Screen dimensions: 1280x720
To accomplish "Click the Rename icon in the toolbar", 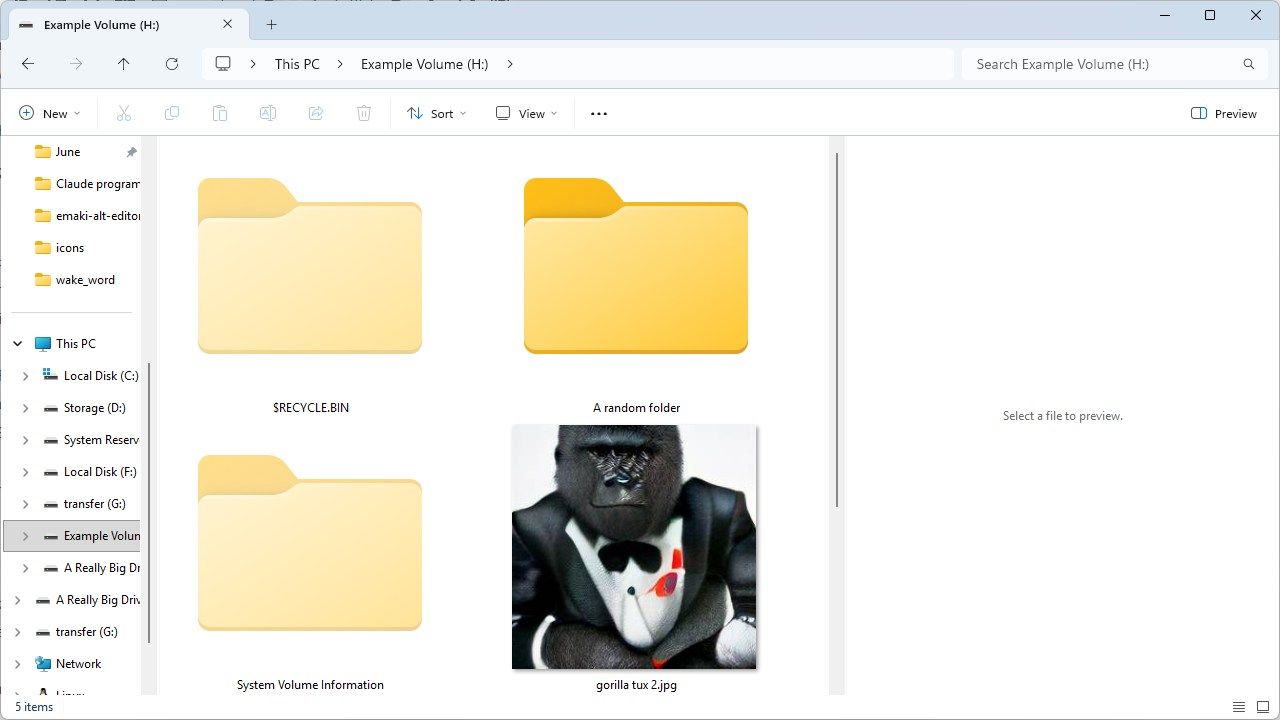I will (268, 114).
